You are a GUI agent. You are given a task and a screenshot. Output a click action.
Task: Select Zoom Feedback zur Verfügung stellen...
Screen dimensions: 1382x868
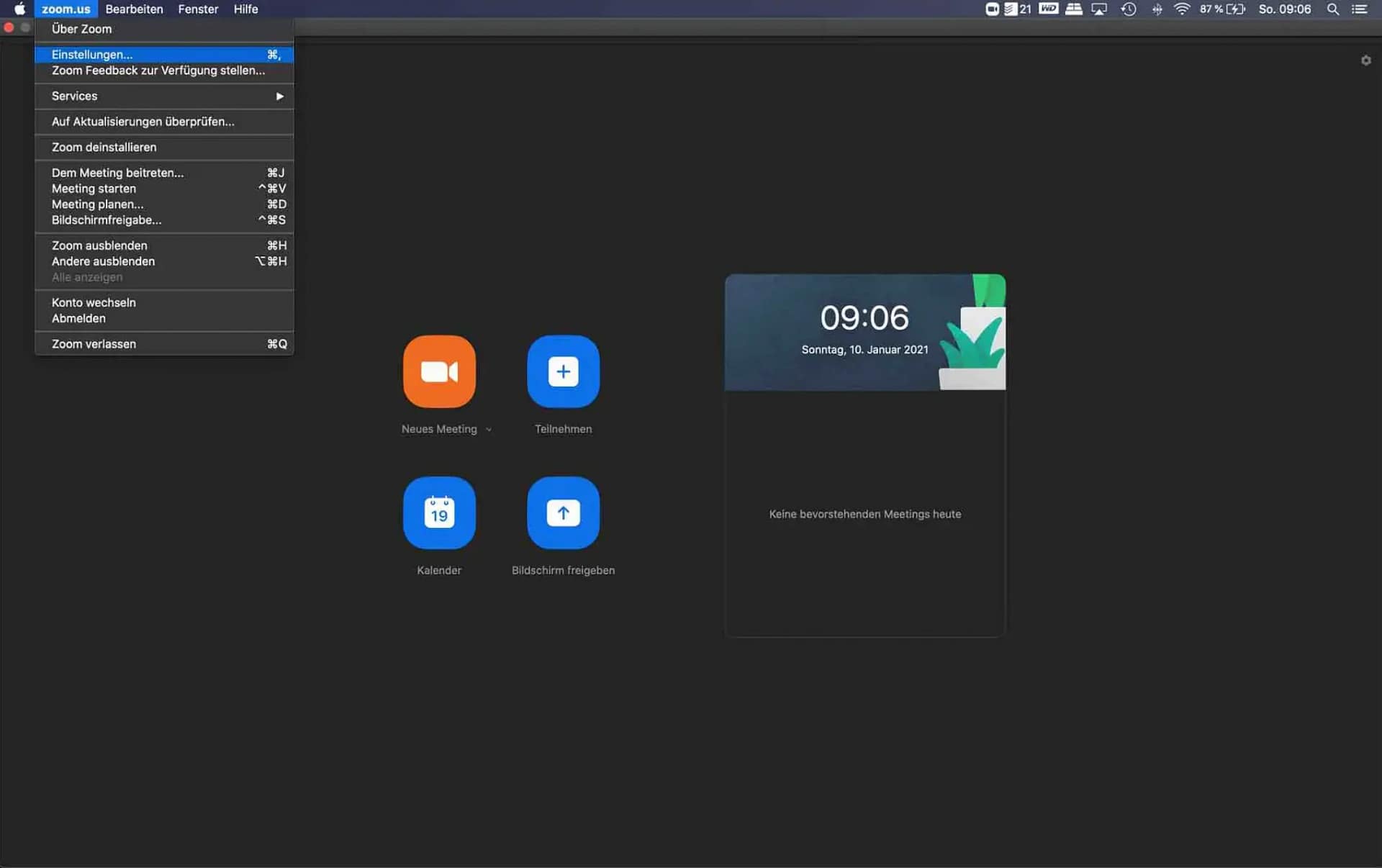coord(164,71)
